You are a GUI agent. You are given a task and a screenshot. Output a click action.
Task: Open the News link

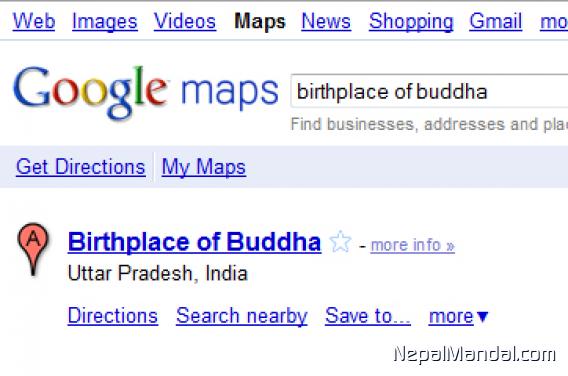click(x=326, y=21)
